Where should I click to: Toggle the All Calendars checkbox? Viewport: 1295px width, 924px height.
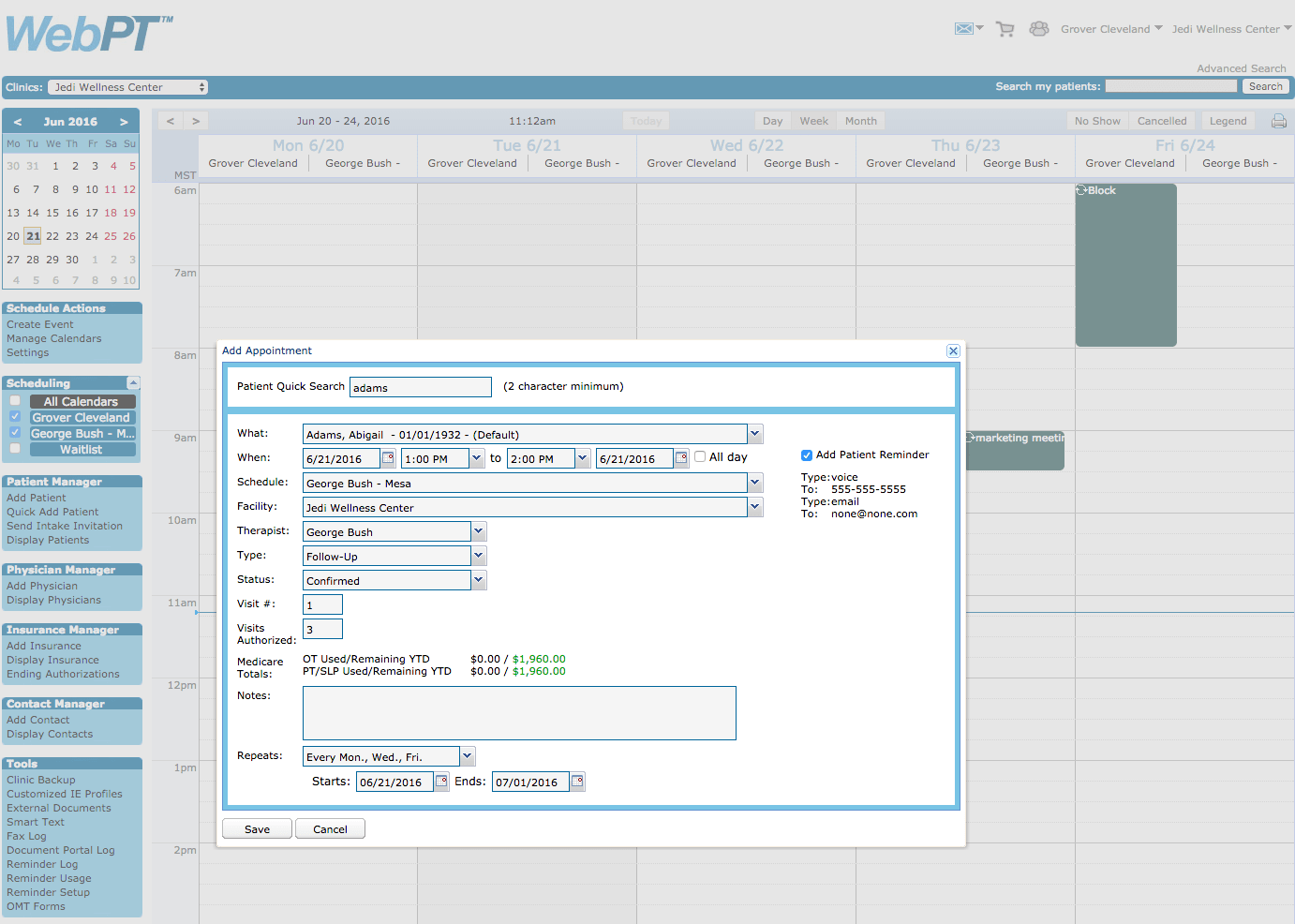coord(15,401)
